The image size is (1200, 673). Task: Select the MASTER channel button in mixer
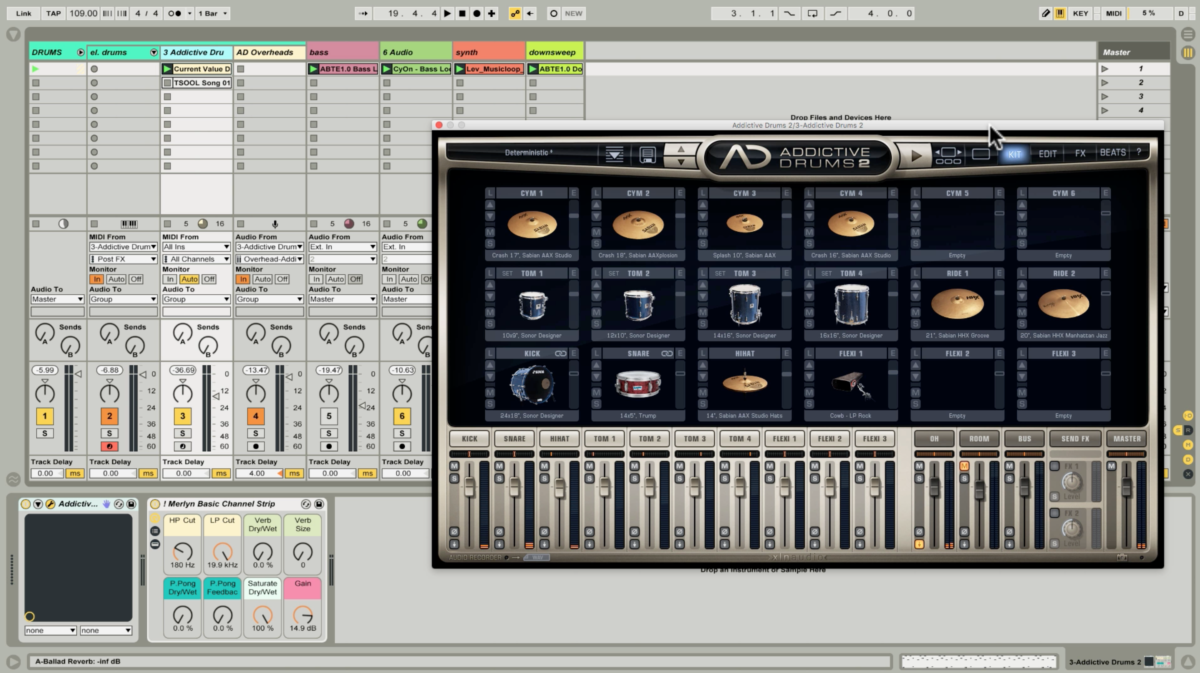pyautogui.click(x=1126, y=438)
